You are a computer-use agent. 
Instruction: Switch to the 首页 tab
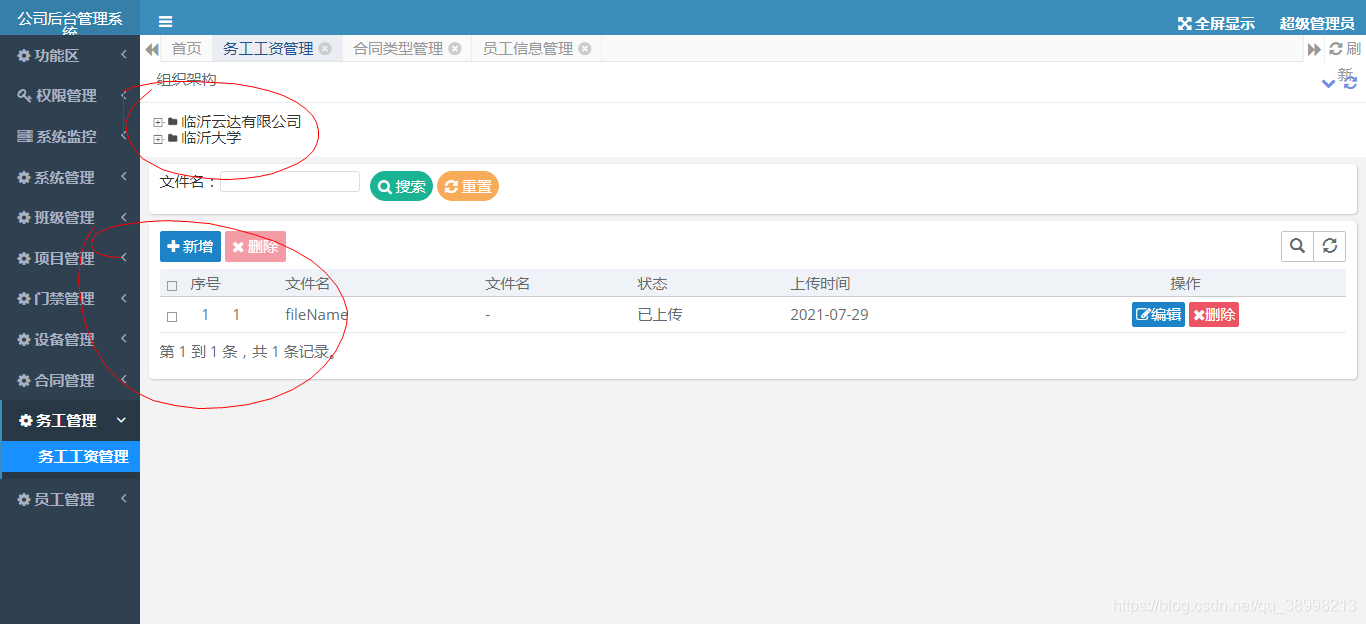point(186,48)
